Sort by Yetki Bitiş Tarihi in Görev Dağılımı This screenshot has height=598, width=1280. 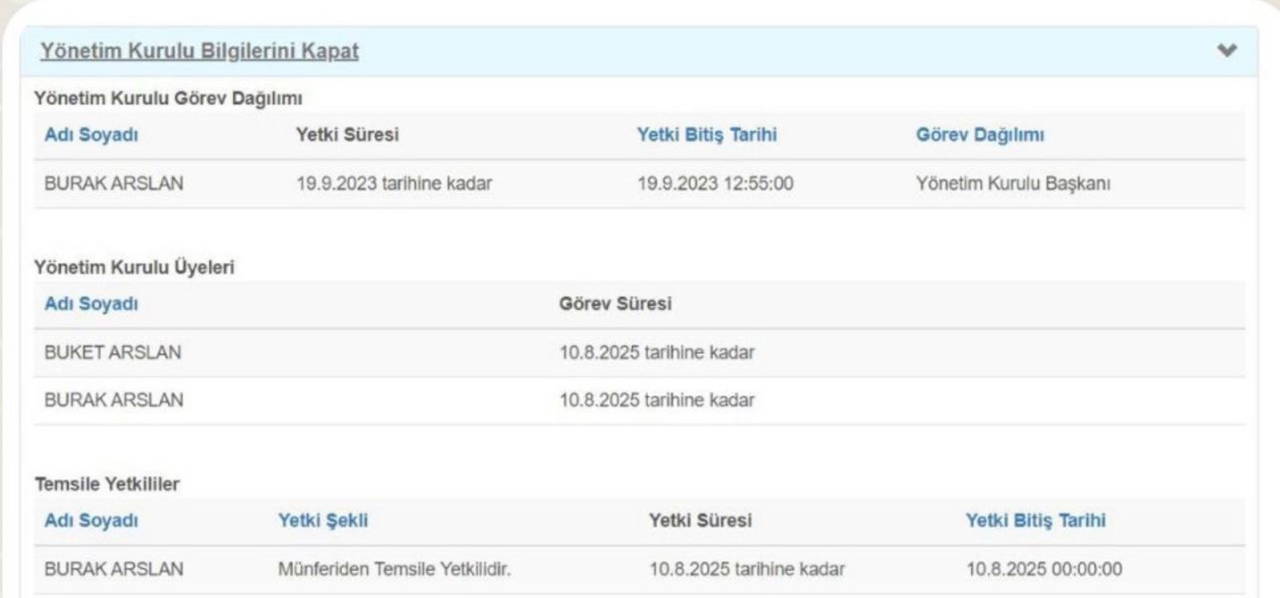706,136
